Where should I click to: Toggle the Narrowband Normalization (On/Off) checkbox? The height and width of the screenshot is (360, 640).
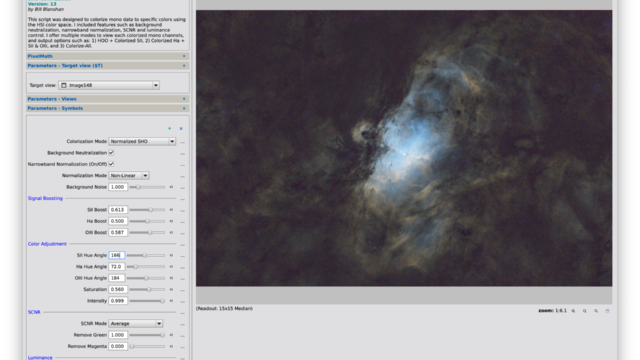tap(111, 164)
